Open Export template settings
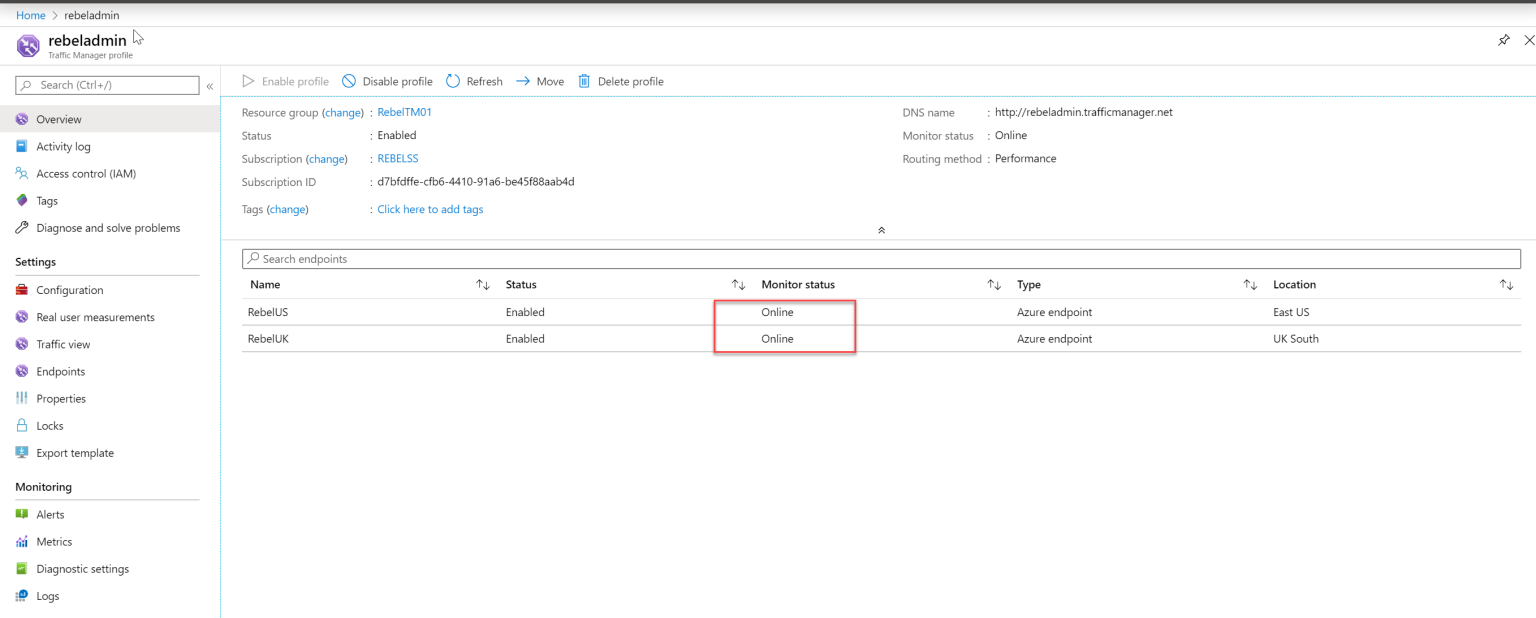1536x618 pixels. click(x=74, y=452)
